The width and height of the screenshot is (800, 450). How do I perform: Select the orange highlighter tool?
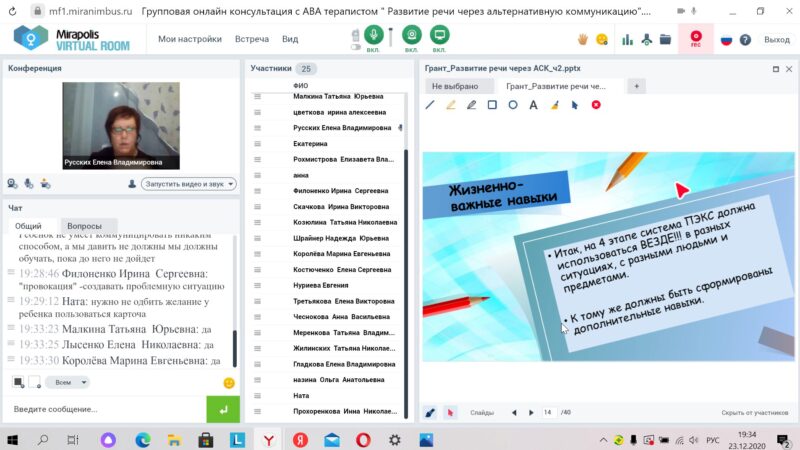coord(451,105)
